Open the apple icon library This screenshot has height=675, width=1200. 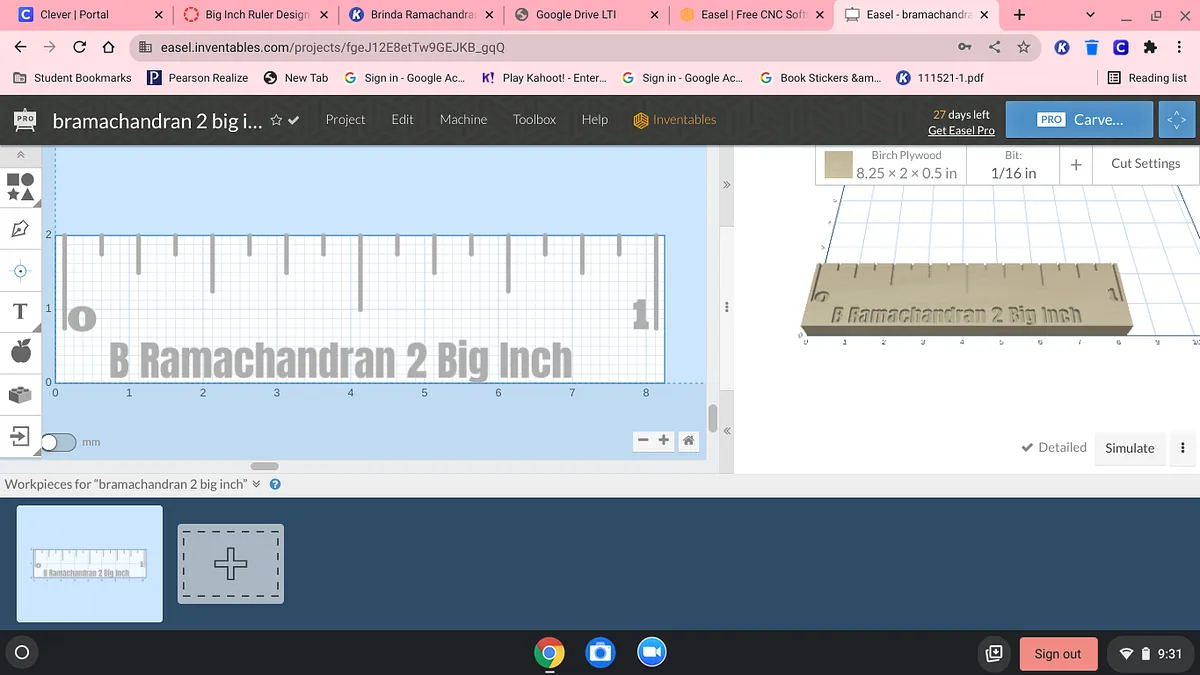tap(20, 350)
